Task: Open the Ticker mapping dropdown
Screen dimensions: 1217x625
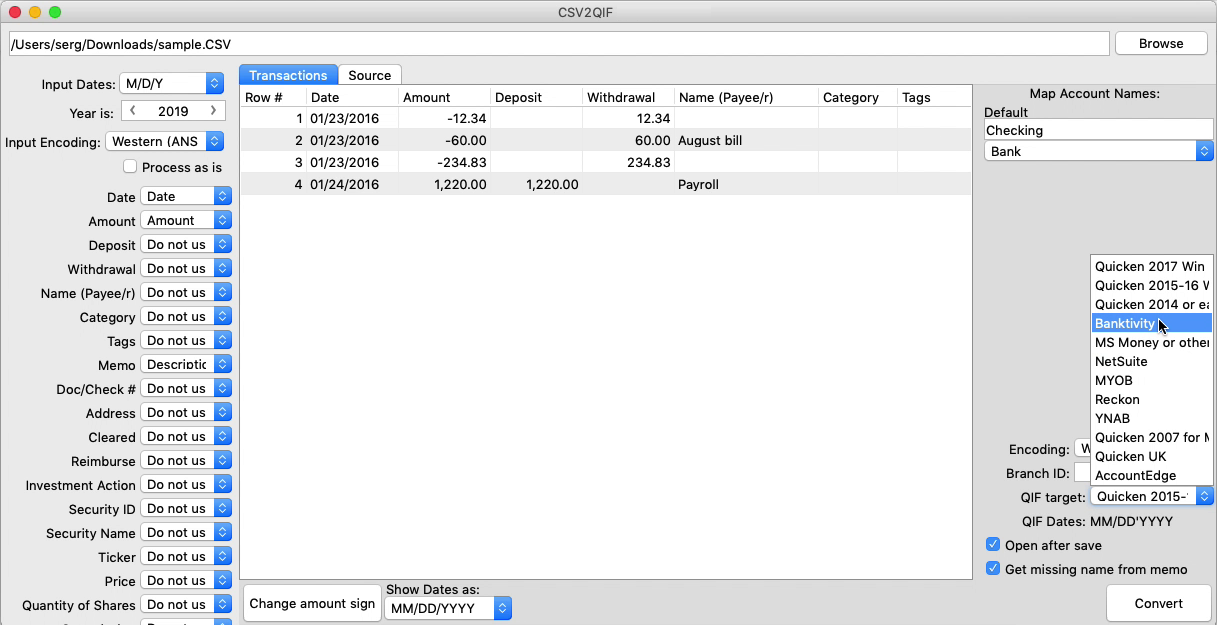Action: coord(186,557)
